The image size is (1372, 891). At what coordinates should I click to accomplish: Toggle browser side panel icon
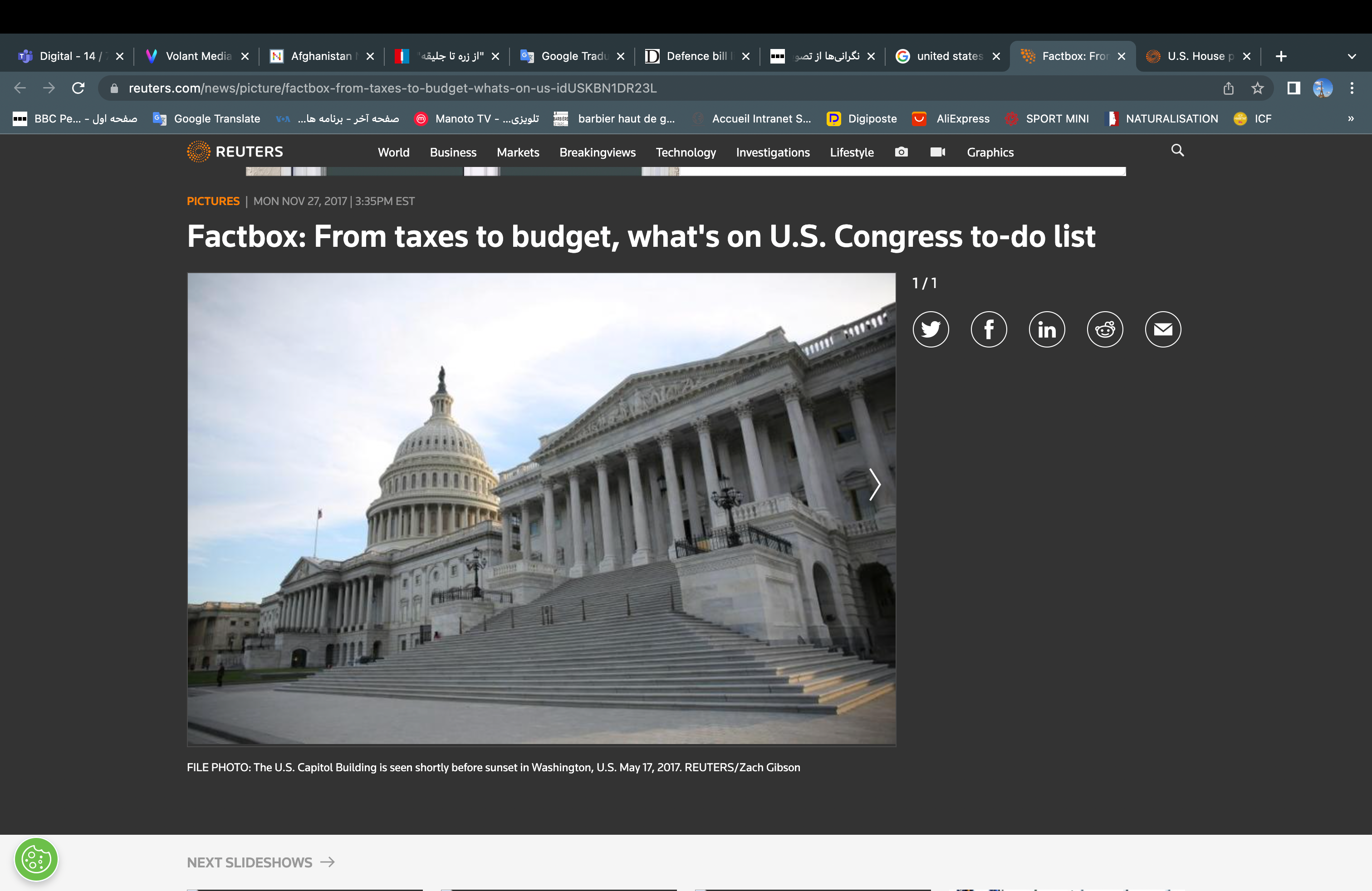1294,88
